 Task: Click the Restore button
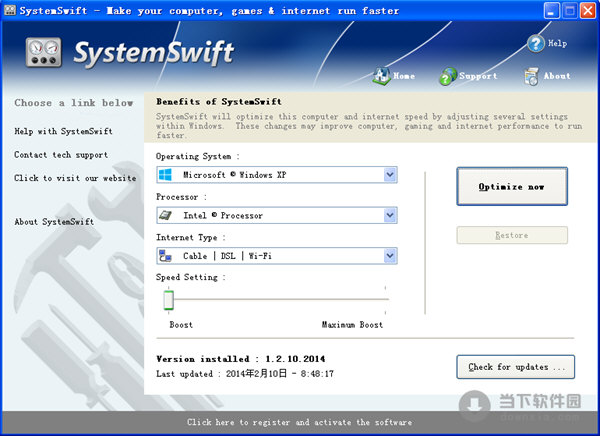(512, 235)
